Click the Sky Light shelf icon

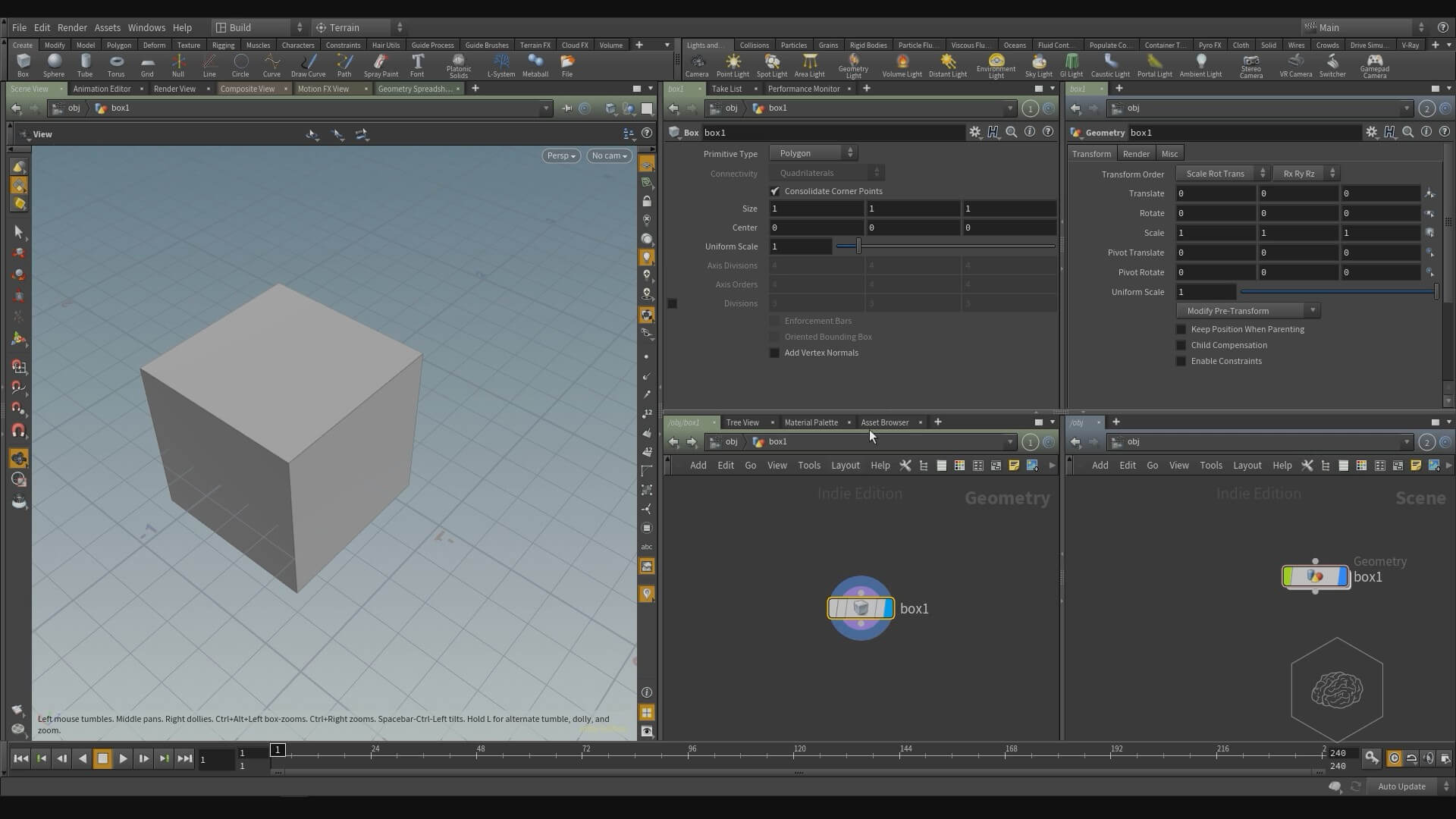pyautogui.click(x=1038, y=62)
